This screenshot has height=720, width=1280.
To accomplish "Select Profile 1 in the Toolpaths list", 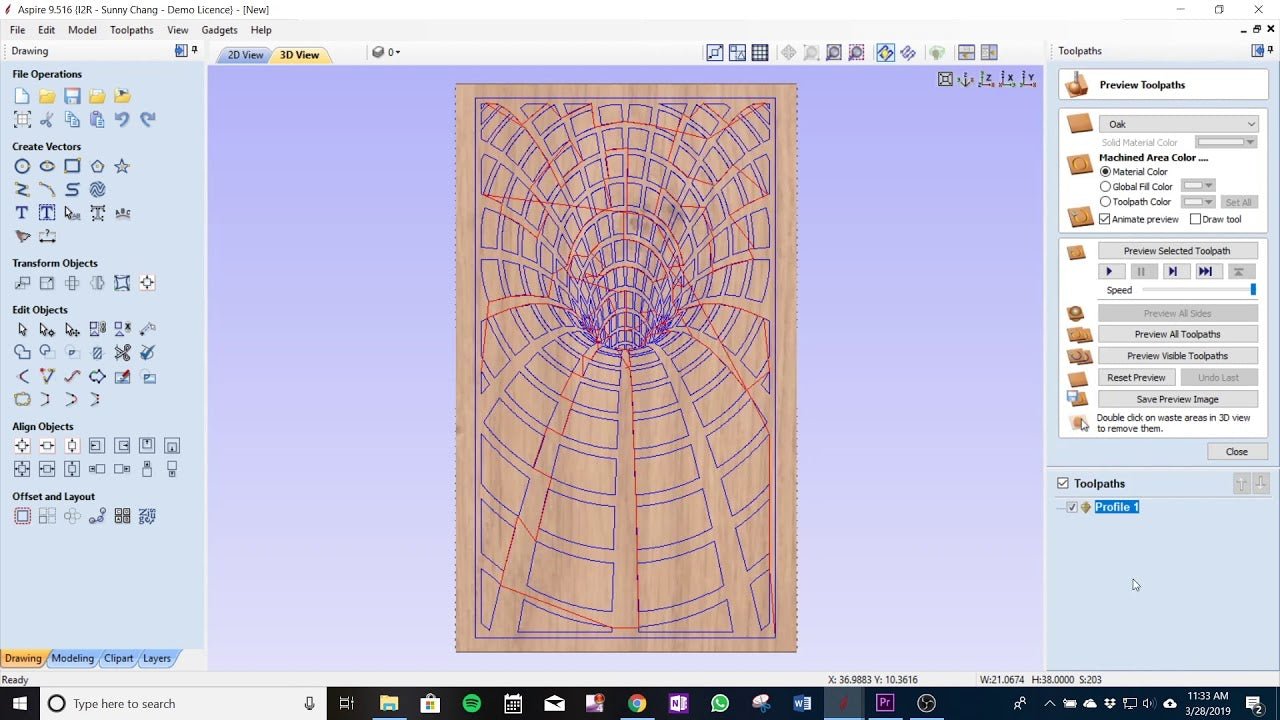I will pyautogui.click(x=1117, y=507).
